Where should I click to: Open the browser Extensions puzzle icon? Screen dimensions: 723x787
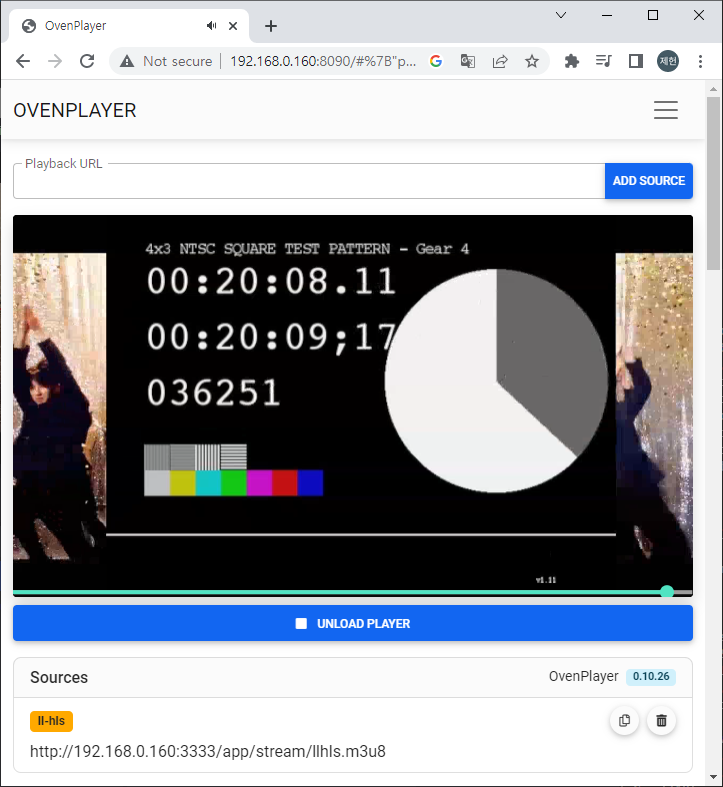tap(572, 61)
